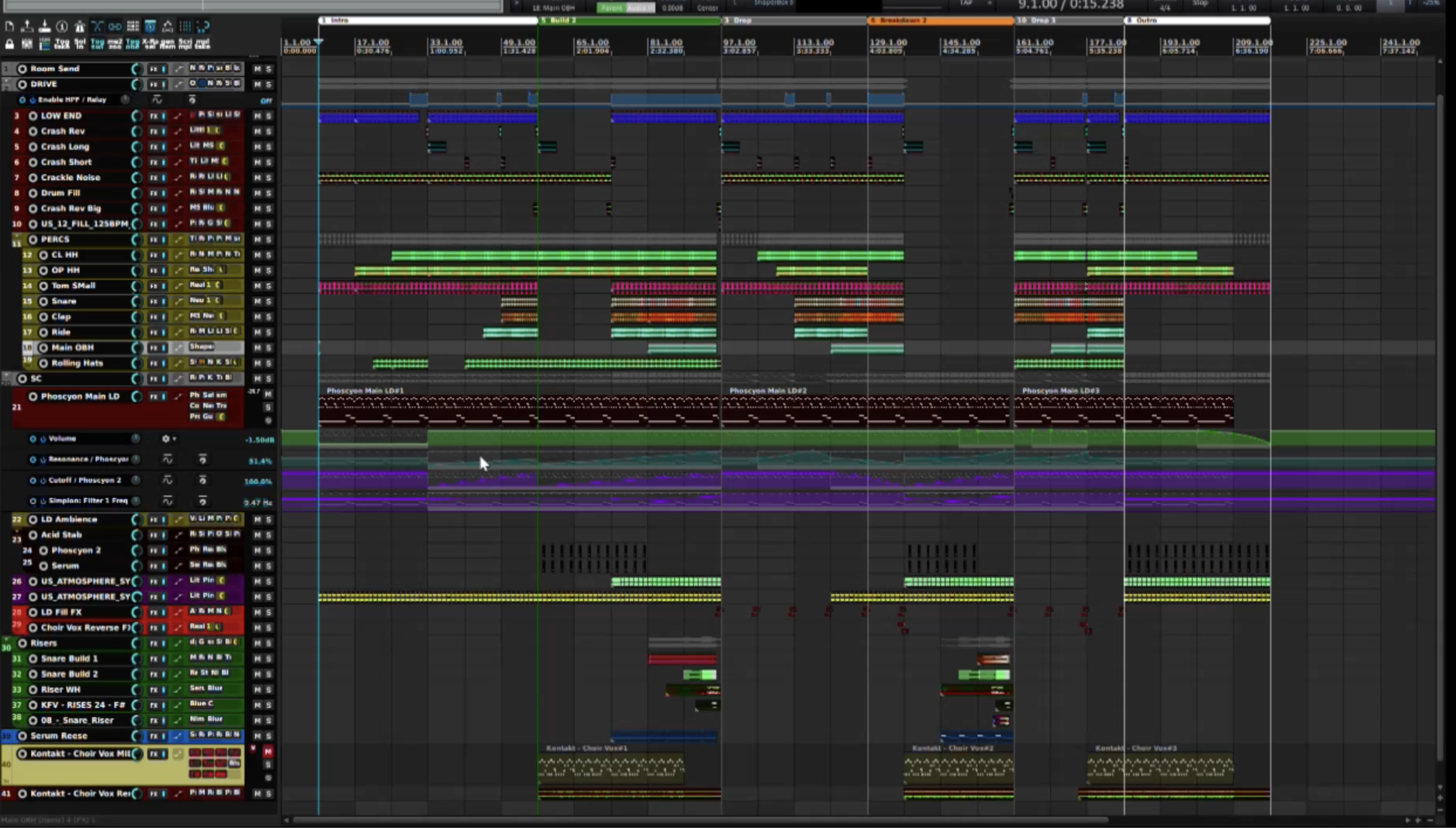
Task: Click Enable HPF / Relay 'Off' value
Action: [265, 101]
